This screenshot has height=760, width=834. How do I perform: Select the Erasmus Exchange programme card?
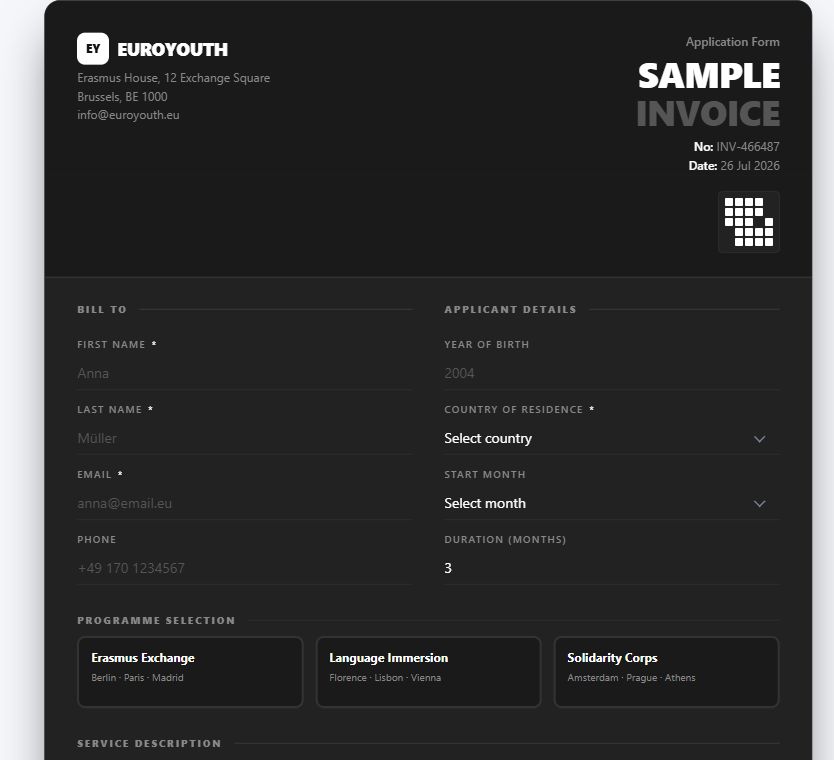pos(190,672)
